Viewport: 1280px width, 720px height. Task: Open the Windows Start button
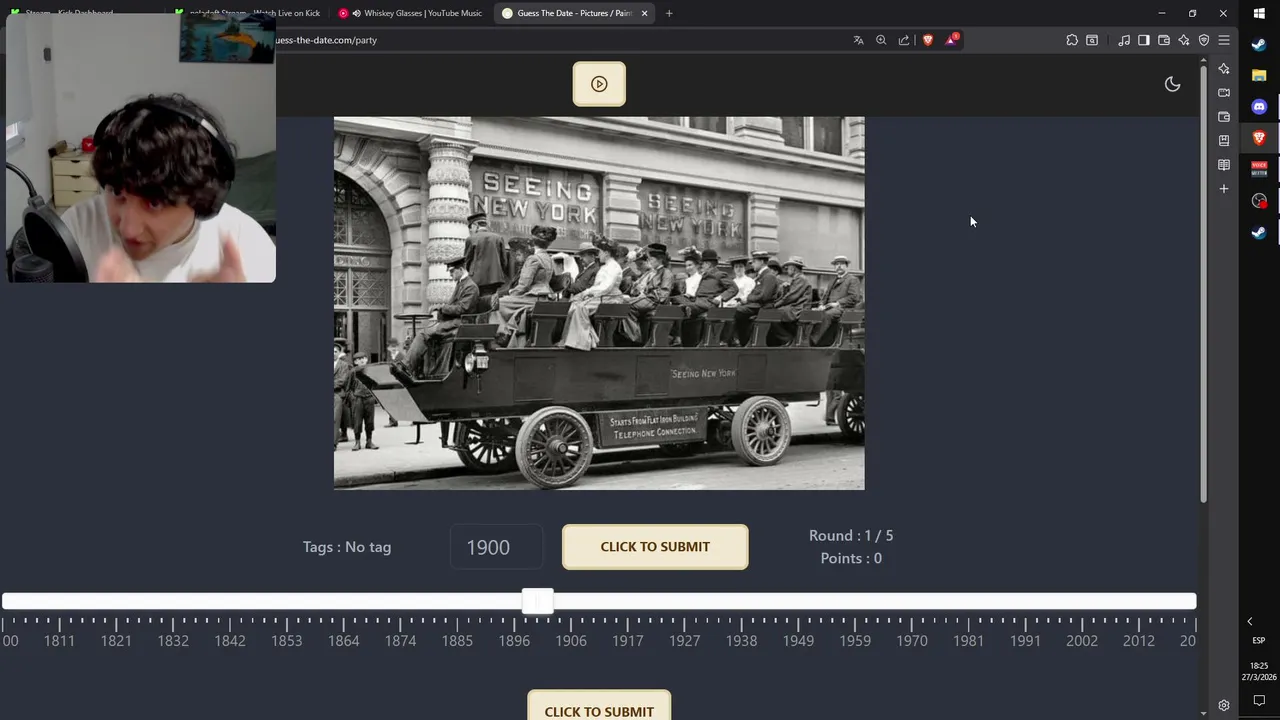point(1259,13)
